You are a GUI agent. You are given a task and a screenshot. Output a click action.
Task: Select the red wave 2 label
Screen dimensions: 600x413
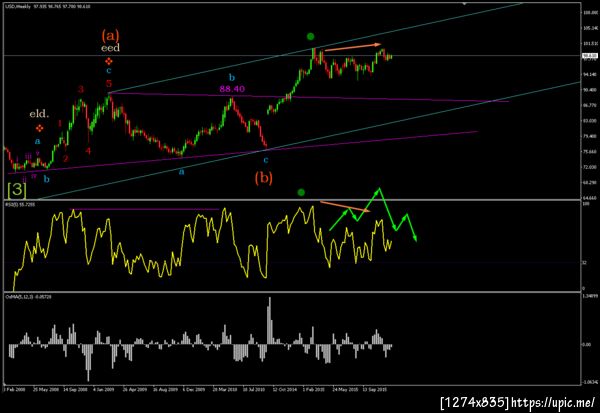65,158
